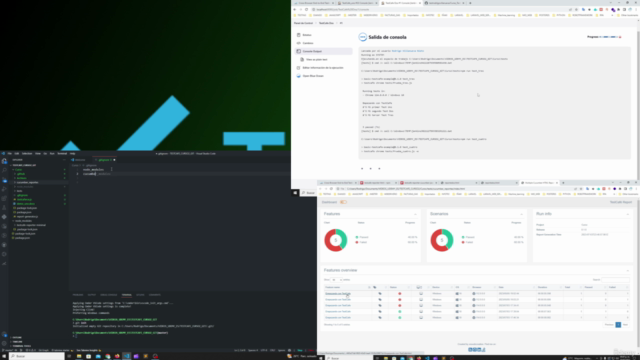Screen dimensions: 640x360
Task: Expand the OUTLINE section in VS Code
Action: (x=16, y=338)
